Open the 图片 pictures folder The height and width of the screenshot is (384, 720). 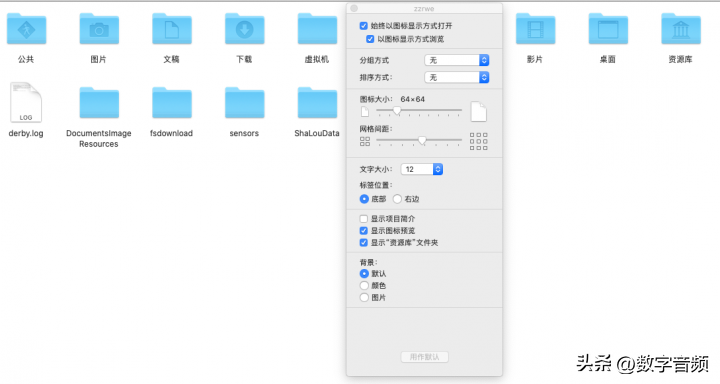pyautogui.click(x=99, y=29)
